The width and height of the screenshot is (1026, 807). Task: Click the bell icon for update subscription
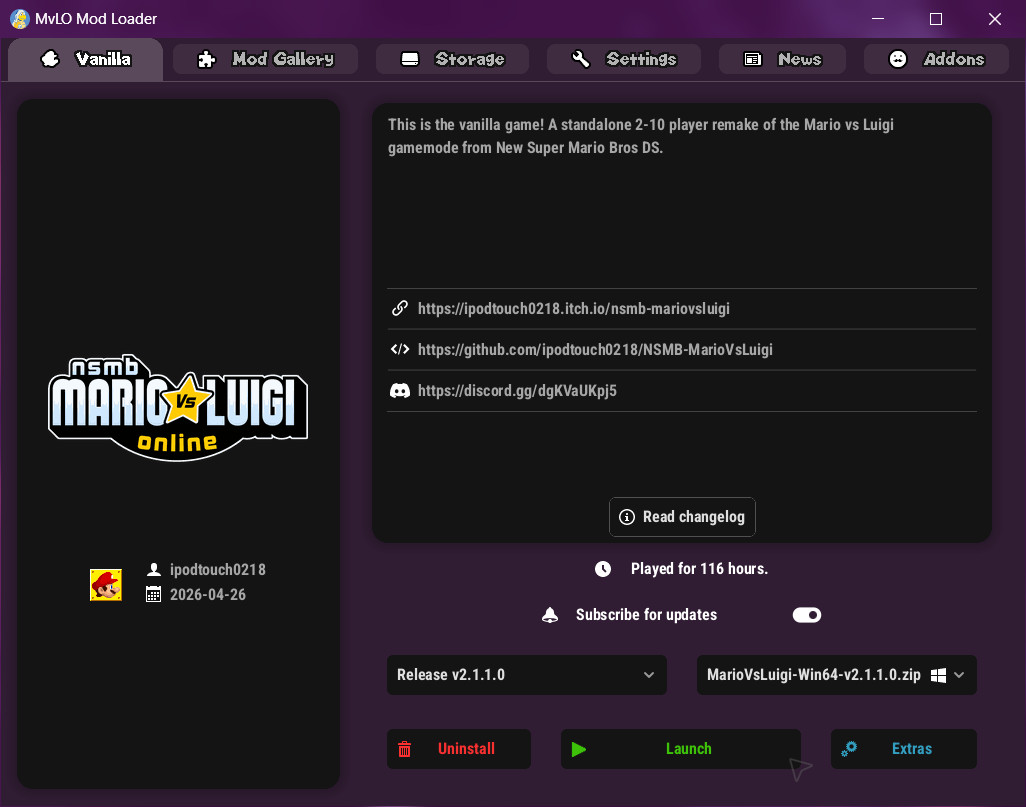550,615
